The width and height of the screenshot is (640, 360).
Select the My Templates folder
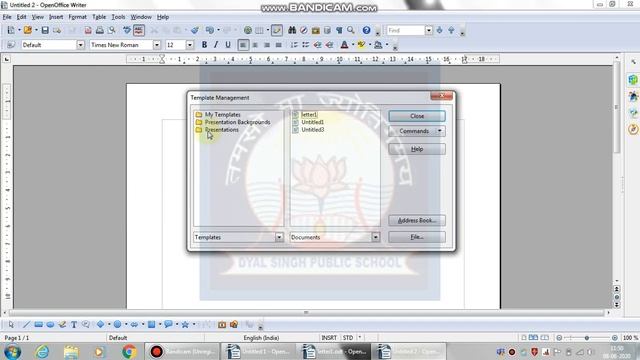(222, 115)
